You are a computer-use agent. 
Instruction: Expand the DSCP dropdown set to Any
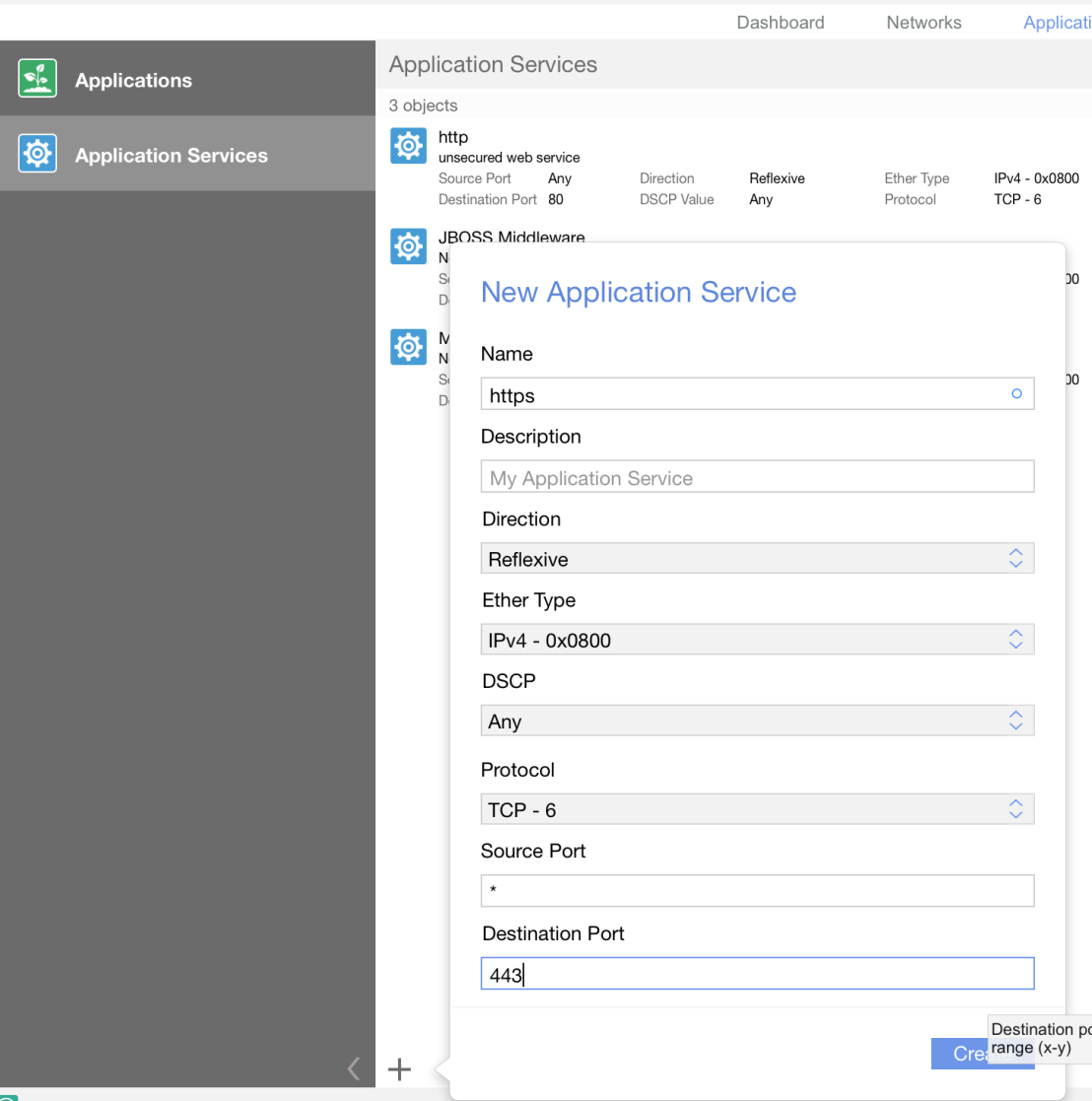pos(757,721)
